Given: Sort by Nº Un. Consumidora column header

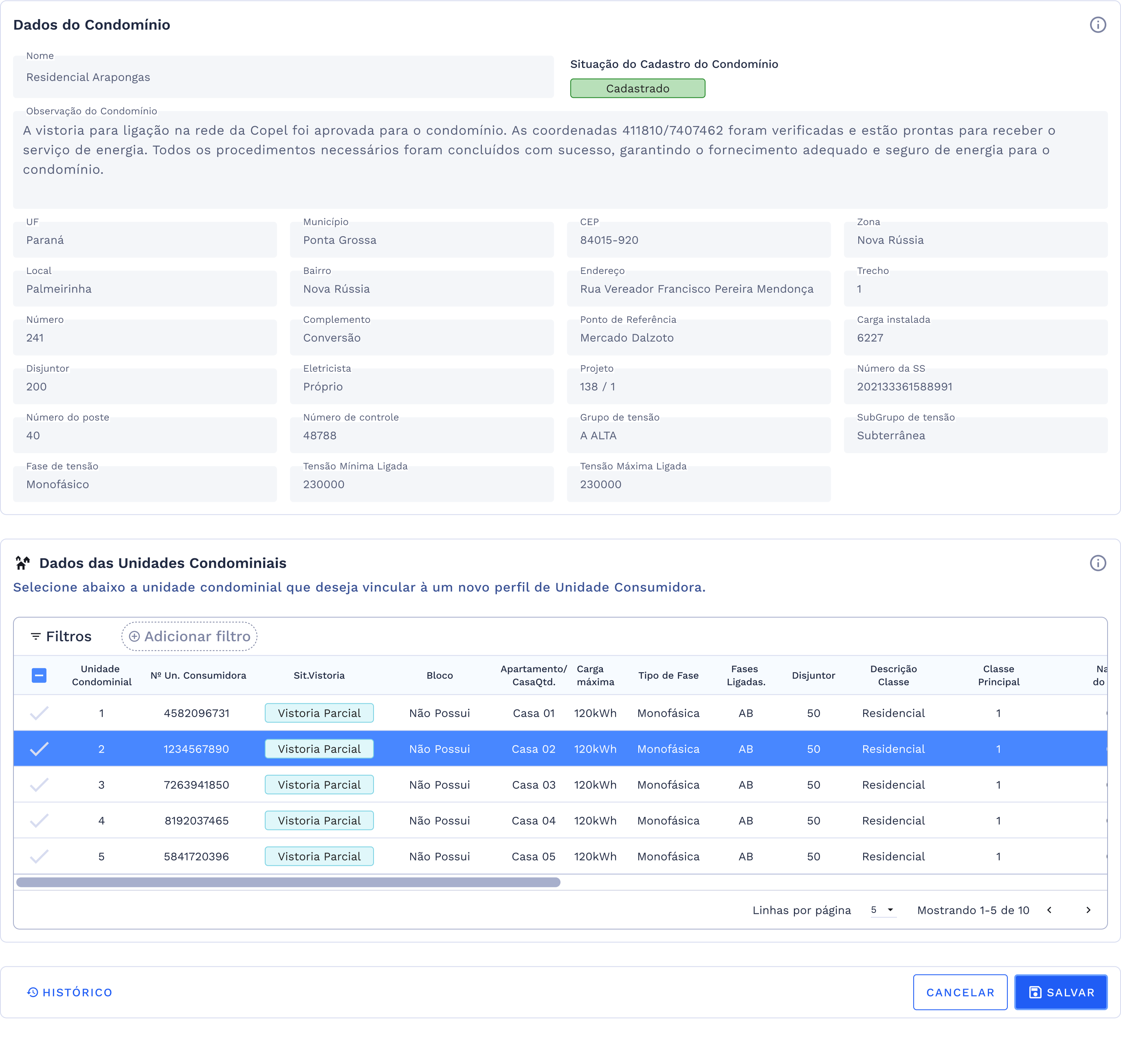Looking at the screenshot, I should click(x=198, y=676).
